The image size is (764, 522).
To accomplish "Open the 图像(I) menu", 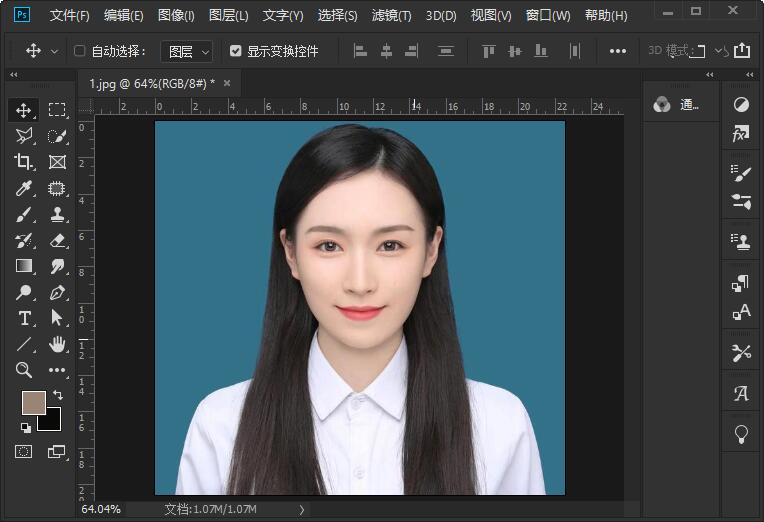I will pos(176,16).
